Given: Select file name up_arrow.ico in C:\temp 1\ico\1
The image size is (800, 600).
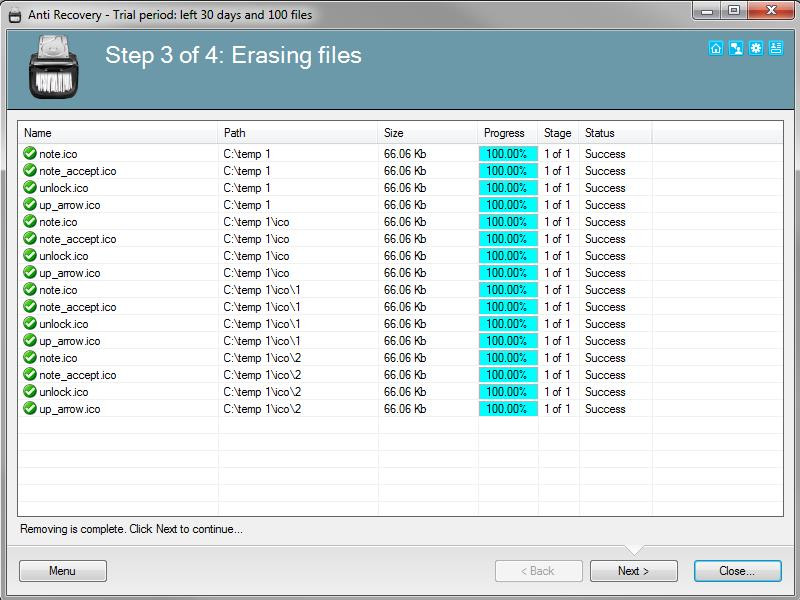Looking at the screenshot, I should click(70, 341).
